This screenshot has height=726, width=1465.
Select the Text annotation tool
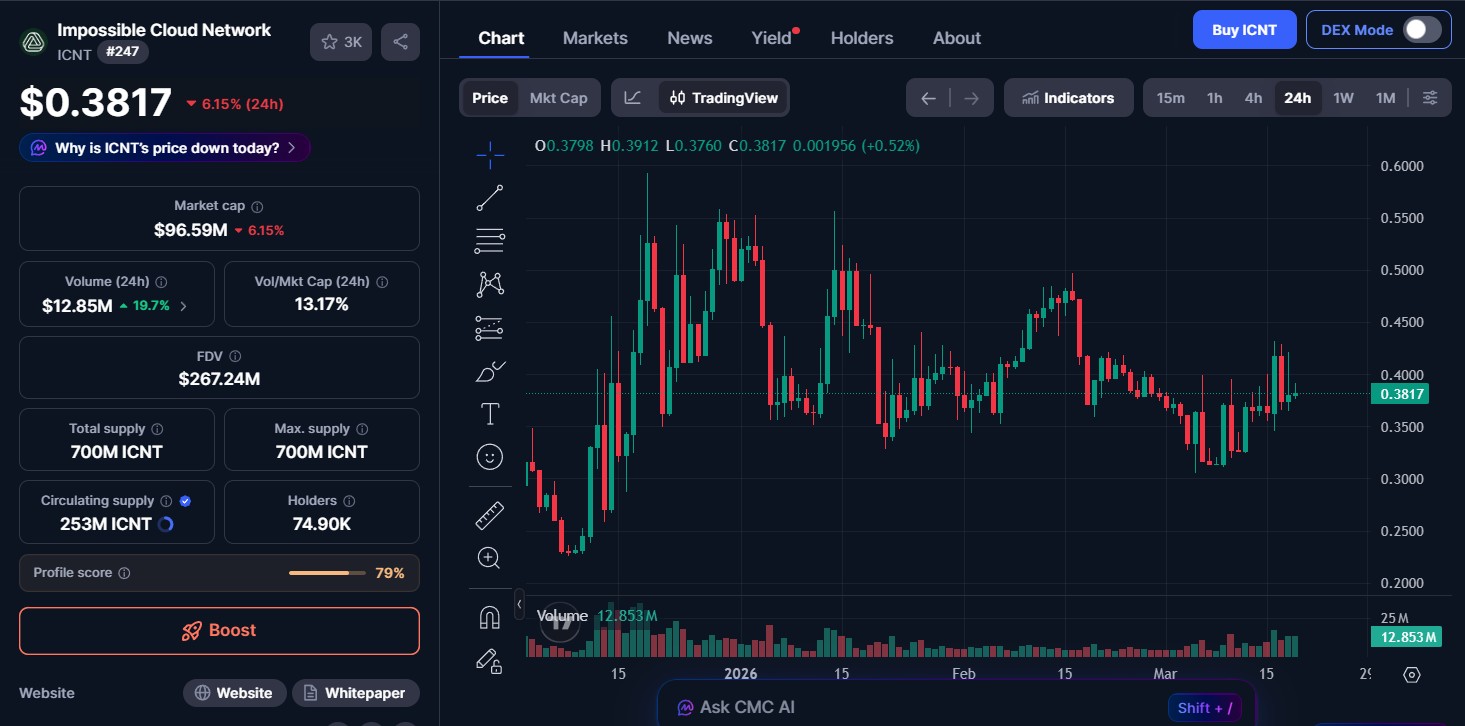coord(489,413)
